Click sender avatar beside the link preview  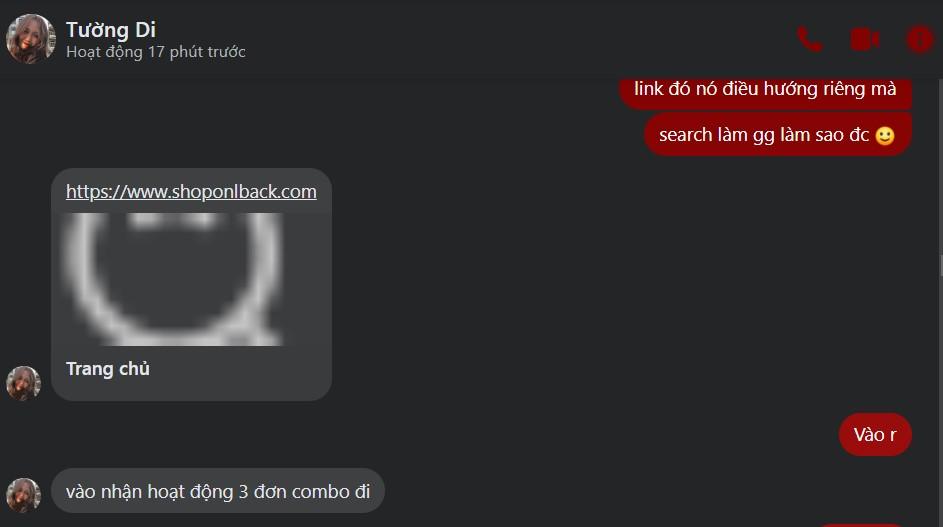(x=23, y=383)
